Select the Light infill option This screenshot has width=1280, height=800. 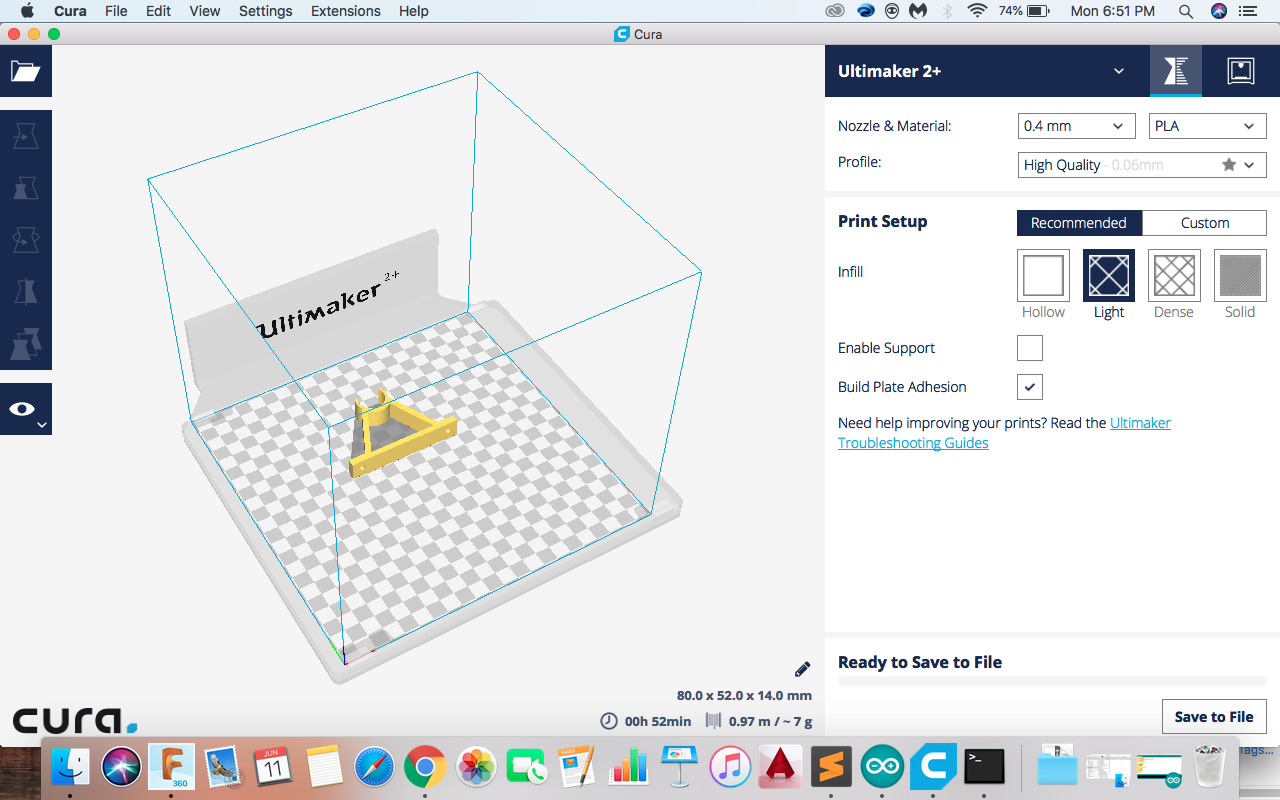click(x=1109, y=275)
